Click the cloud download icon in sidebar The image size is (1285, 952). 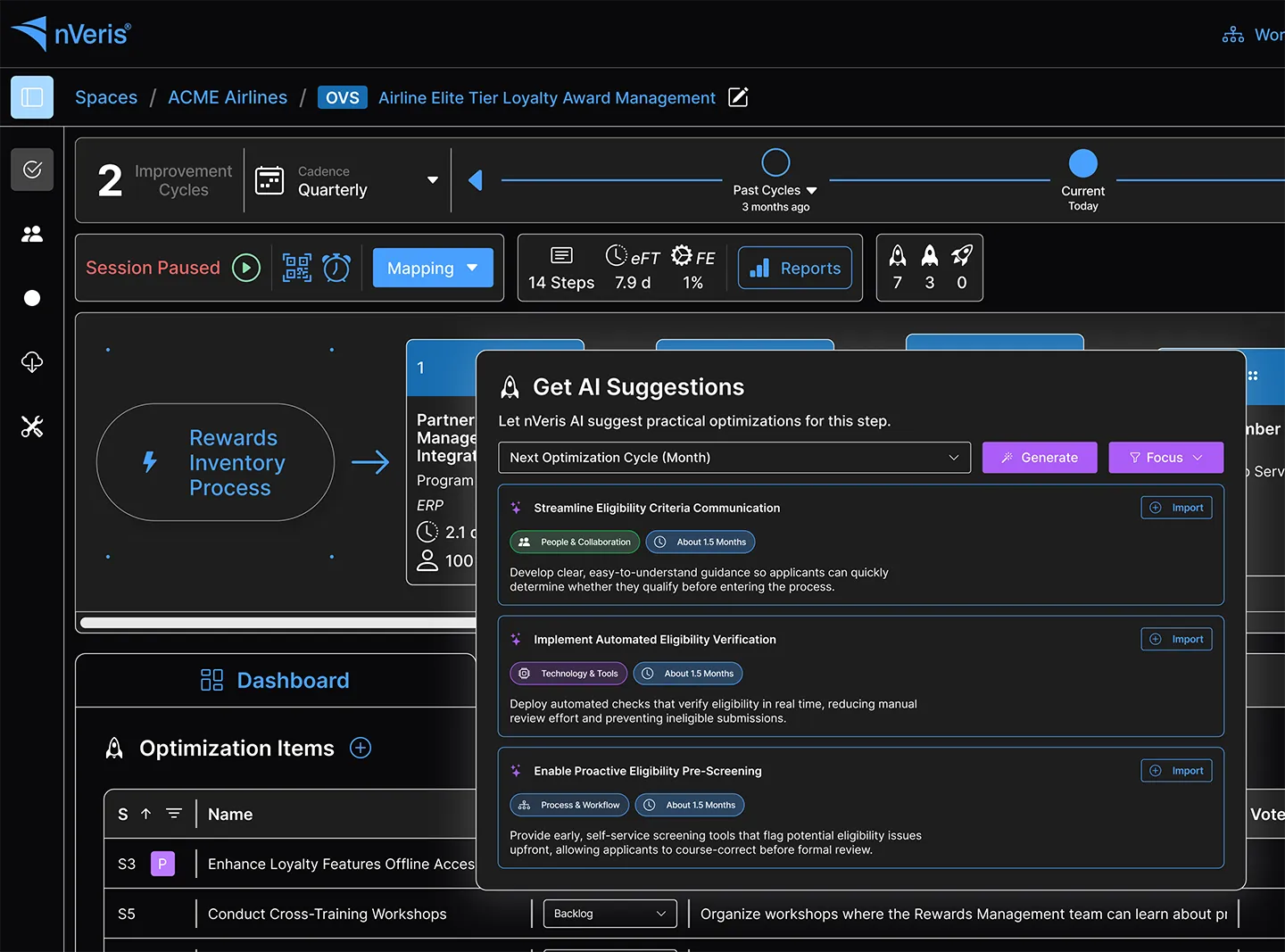[x=31, y=362]
